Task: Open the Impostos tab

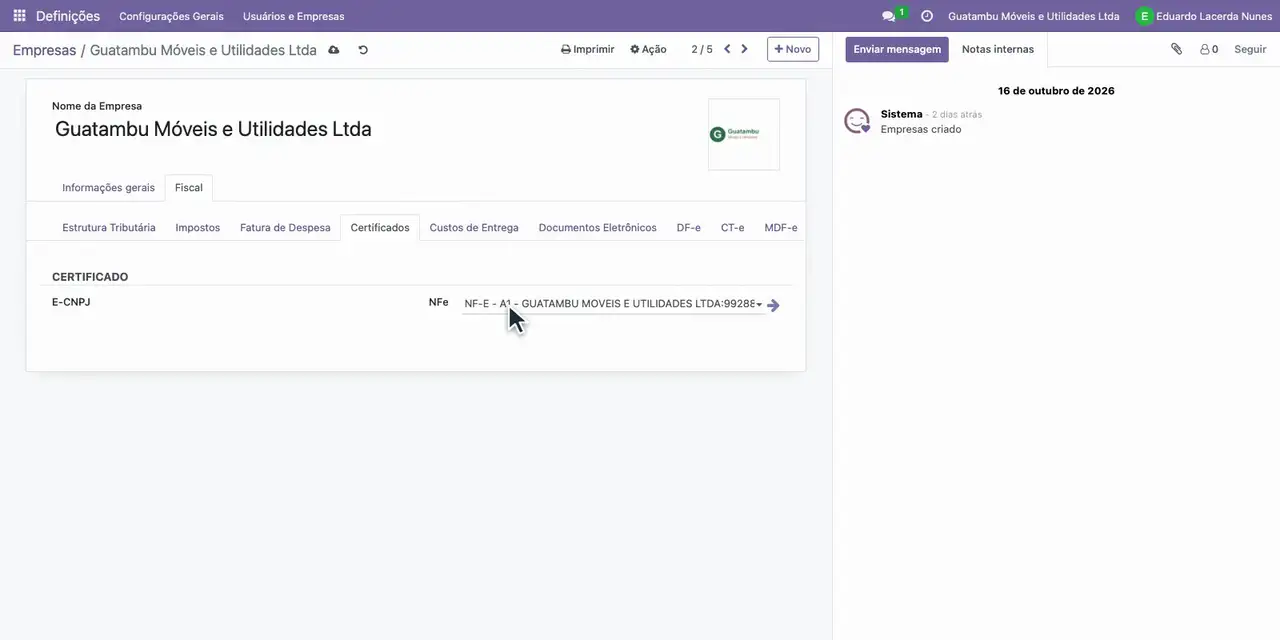Action: point(198,228)
